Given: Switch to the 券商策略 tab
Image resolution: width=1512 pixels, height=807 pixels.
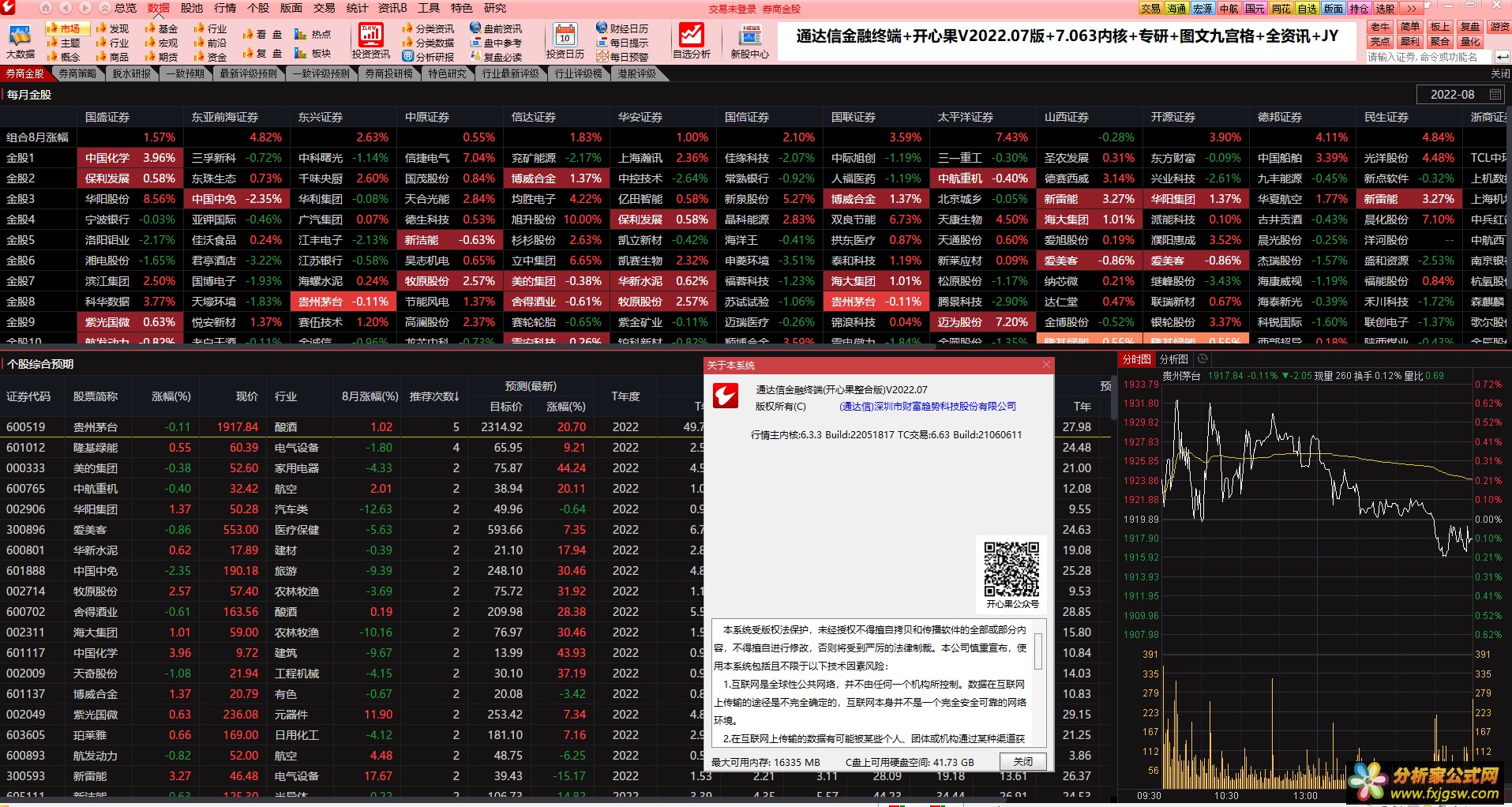Looking at the screenshot, I should pos(77,73).
